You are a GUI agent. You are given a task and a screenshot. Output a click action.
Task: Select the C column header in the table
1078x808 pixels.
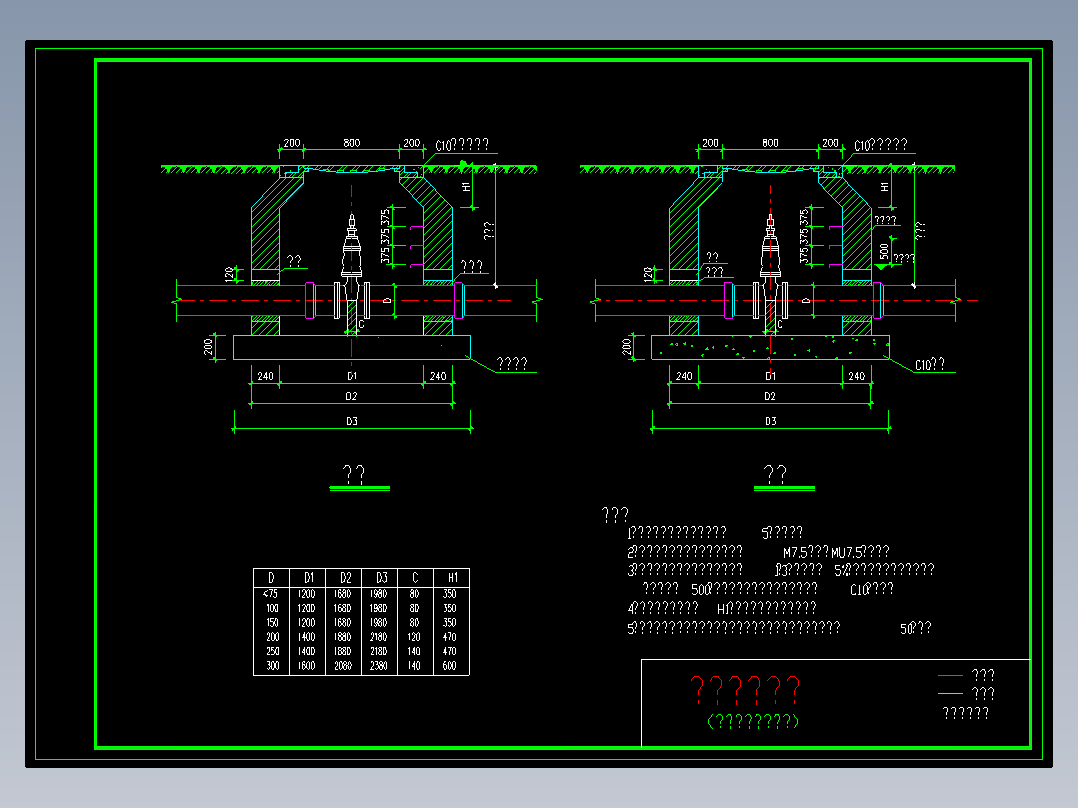(415, 578)
